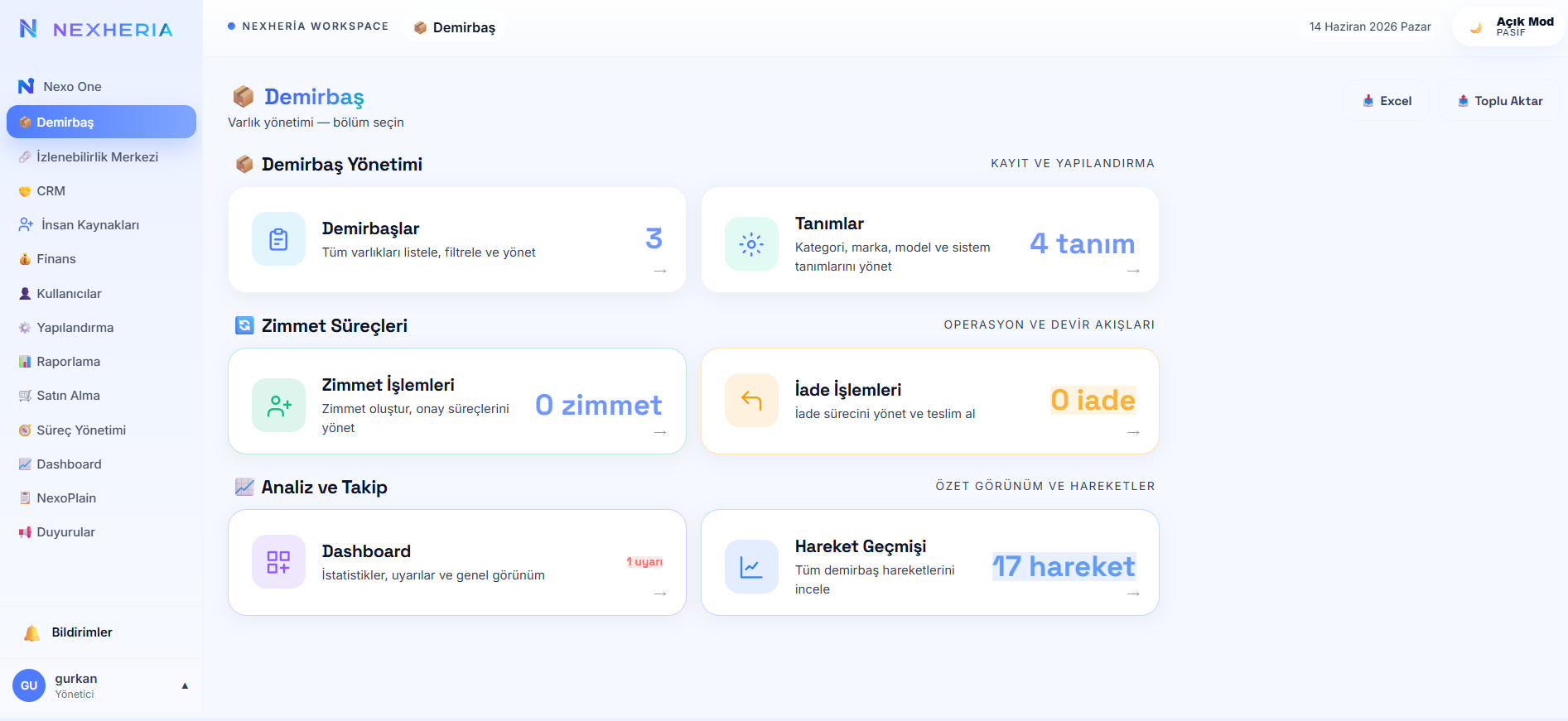1568x721 pixels.
Task: Click the Demirbaş breadcrumb tab
Action: [455, 27]
